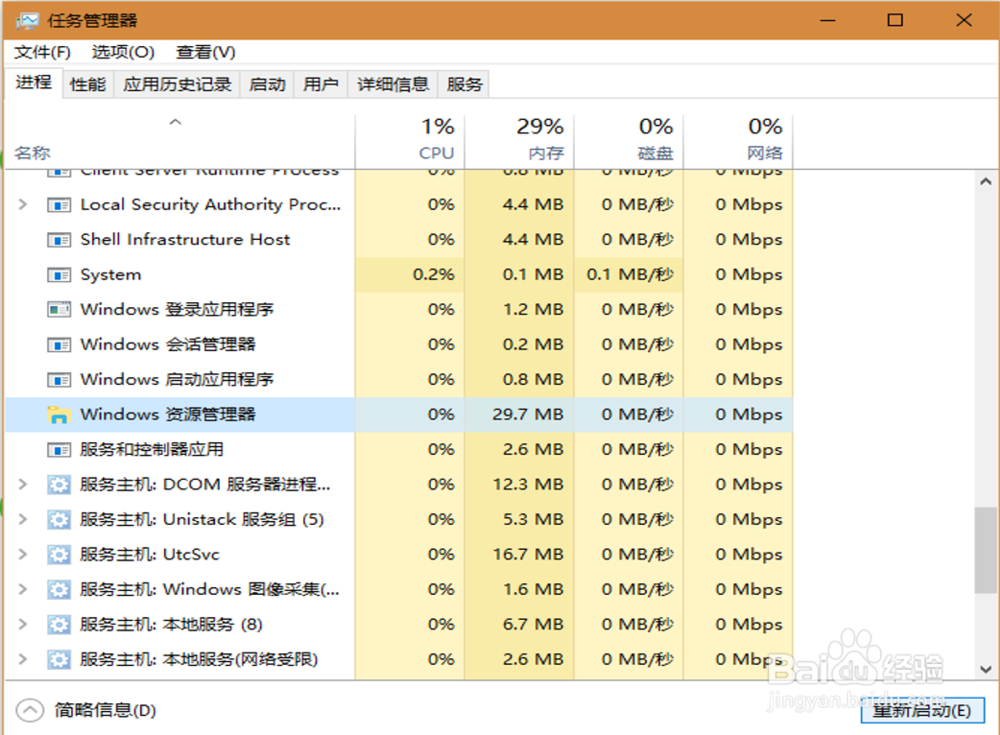Screen dimensions: 1000x735
Task: Click the gear icon for UtcSvc
Action: click(x=59, y=554)
